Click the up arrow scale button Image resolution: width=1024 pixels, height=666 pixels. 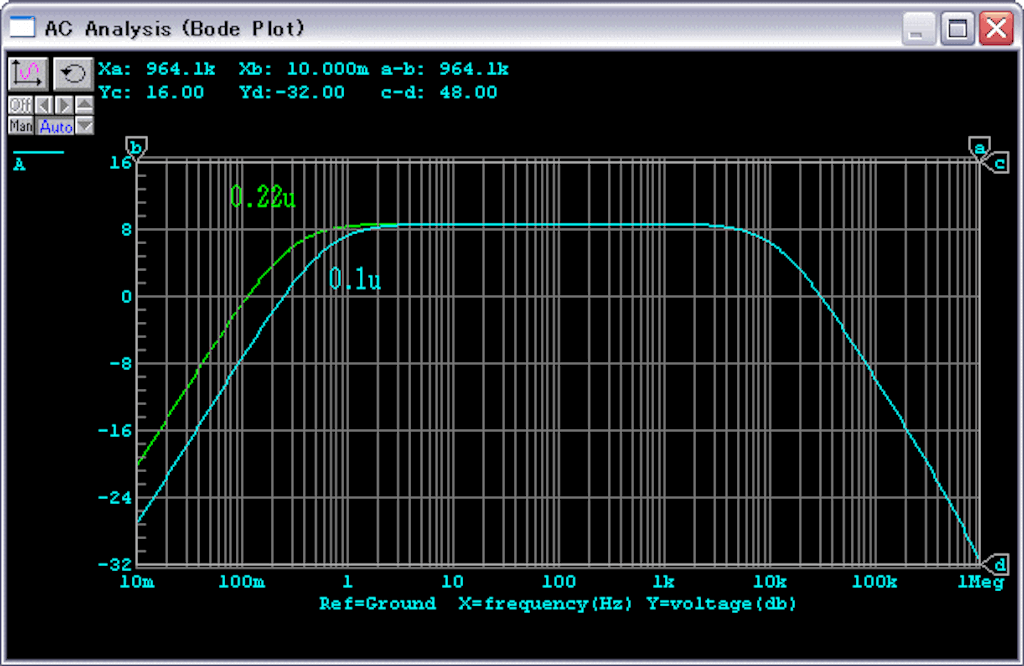[x=84, y=105]
